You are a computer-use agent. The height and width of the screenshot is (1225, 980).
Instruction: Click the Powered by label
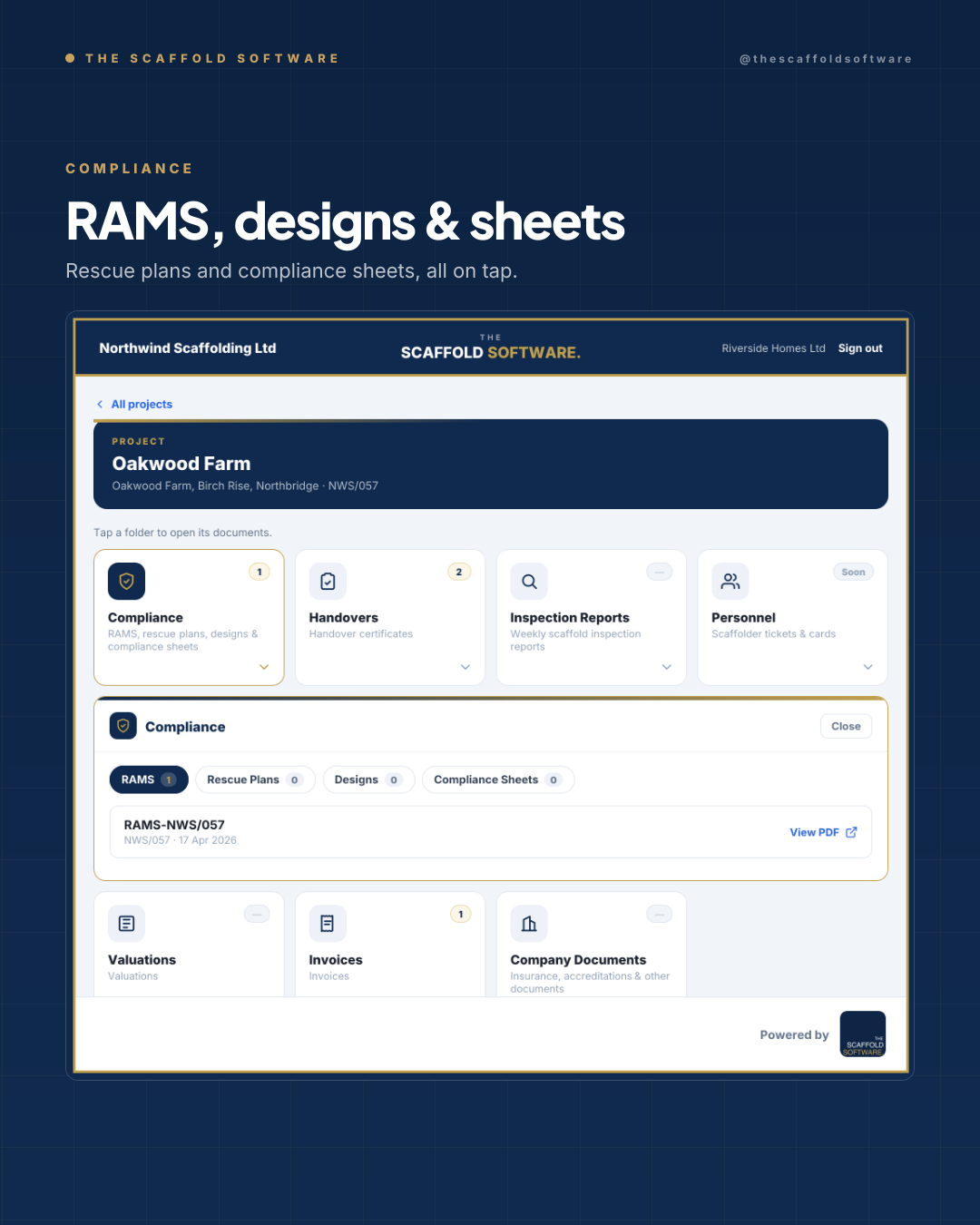coord(795,1035)
